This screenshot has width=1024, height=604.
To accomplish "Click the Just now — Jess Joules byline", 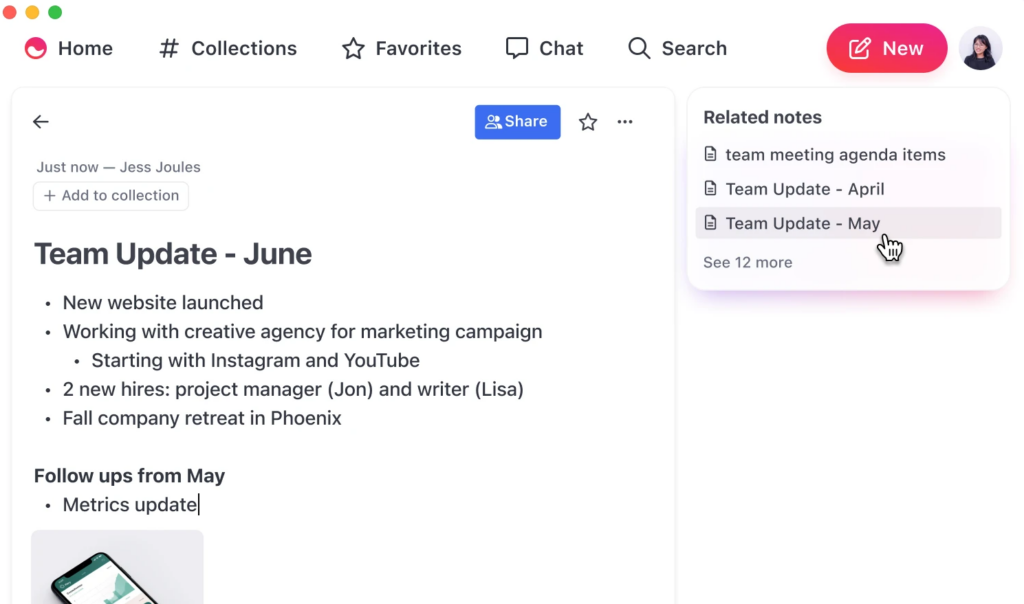I will point(118,167).
